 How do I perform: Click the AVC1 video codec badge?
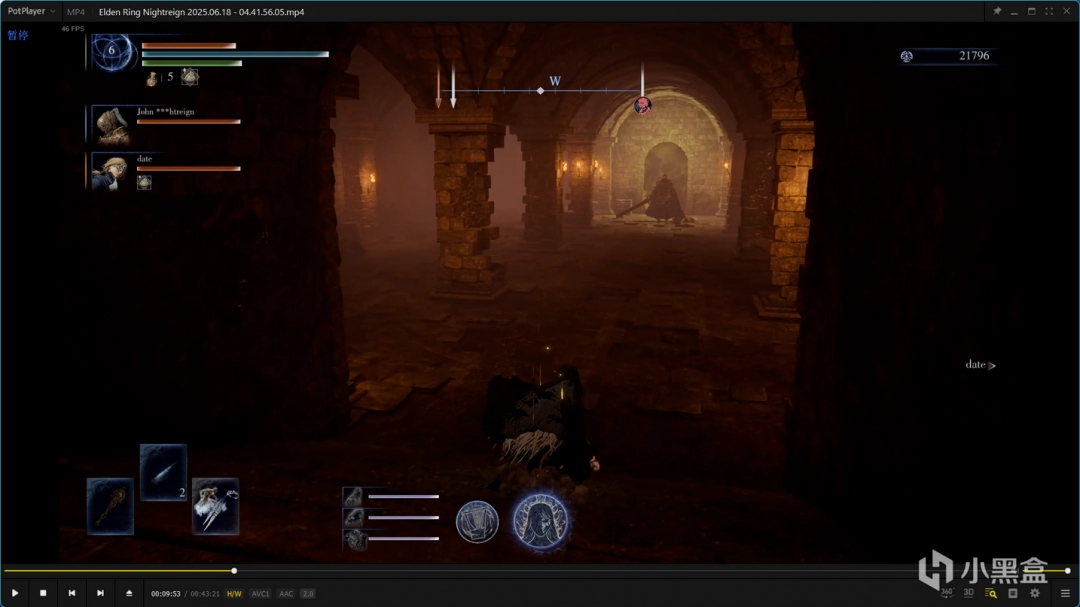(x=260, y=594)
